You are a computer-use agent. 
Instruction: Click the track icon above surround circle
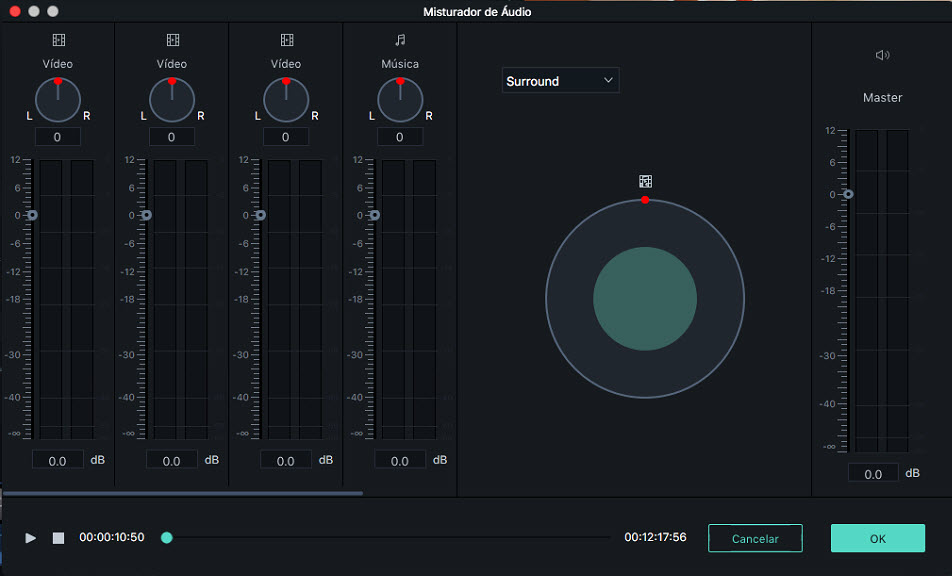pos(645,181)
